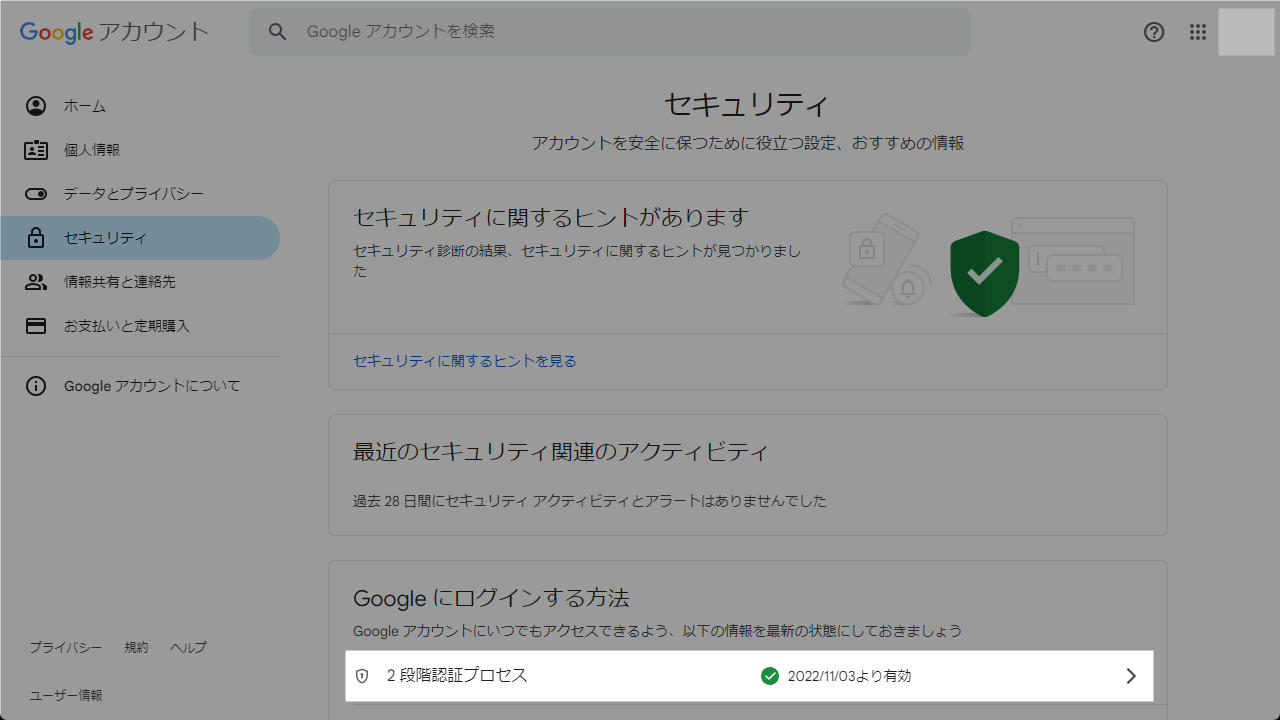Open データとプライバシー section
Viewport: 1280px width, 720px height.
(140, 194)
